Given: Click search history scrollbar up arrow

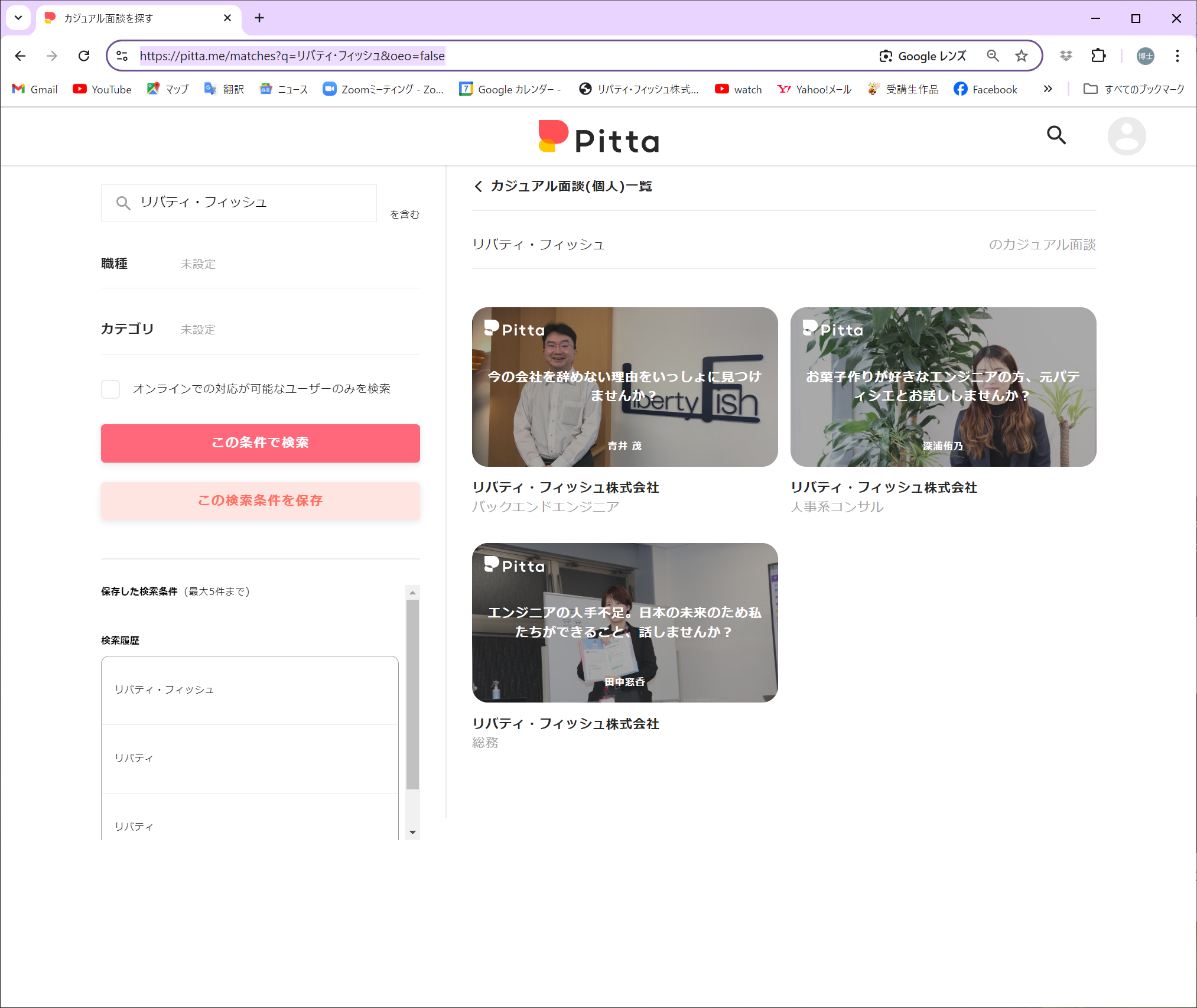Looking at the screenshot, I should [413, 592].
